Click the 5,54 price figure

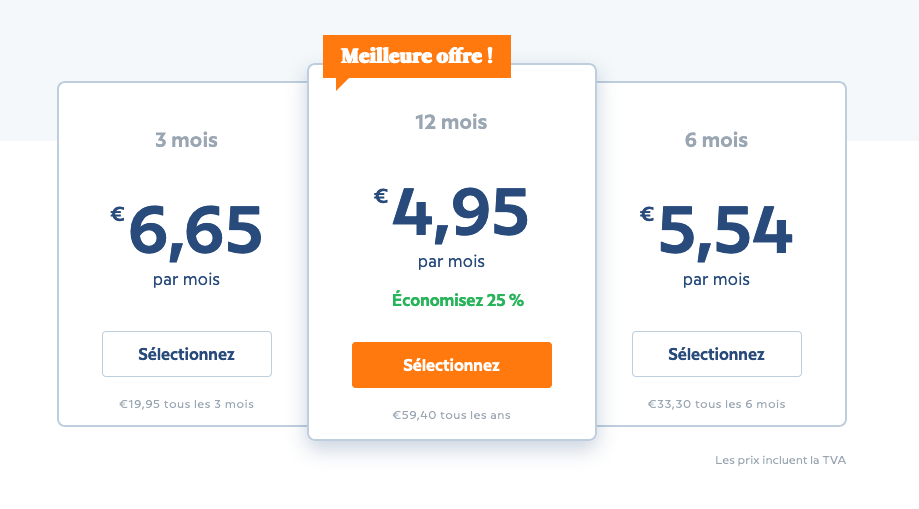(725, 231)
